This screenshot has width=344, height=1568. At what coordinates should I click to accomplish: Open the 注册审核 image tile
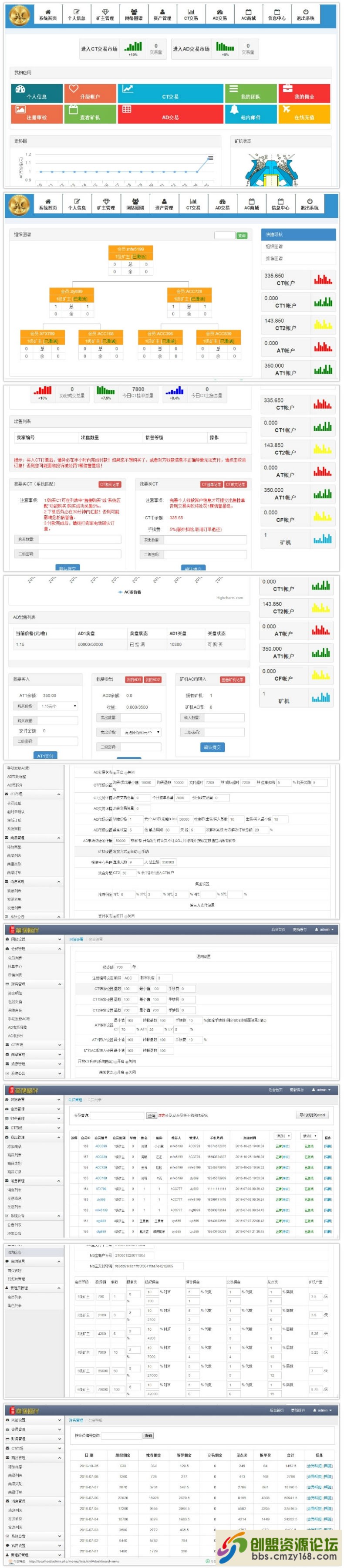(37, 114)
